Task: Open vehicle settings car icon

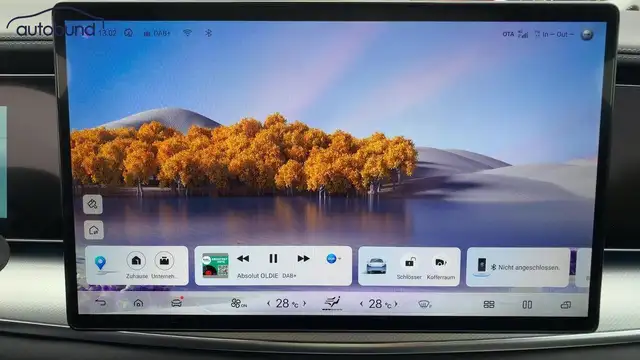Action: click(176, 303)
